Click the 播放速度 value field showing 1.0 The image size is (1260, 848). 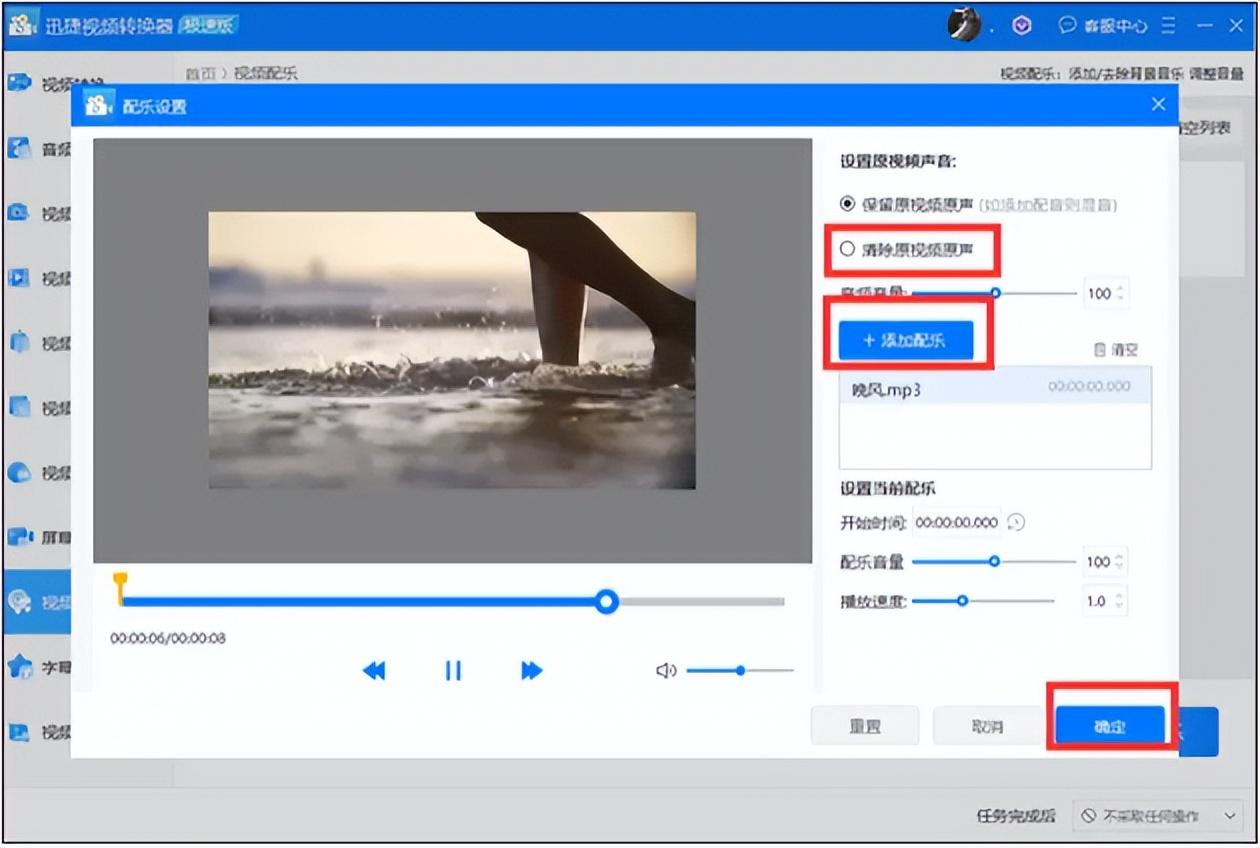[1097, 601]
